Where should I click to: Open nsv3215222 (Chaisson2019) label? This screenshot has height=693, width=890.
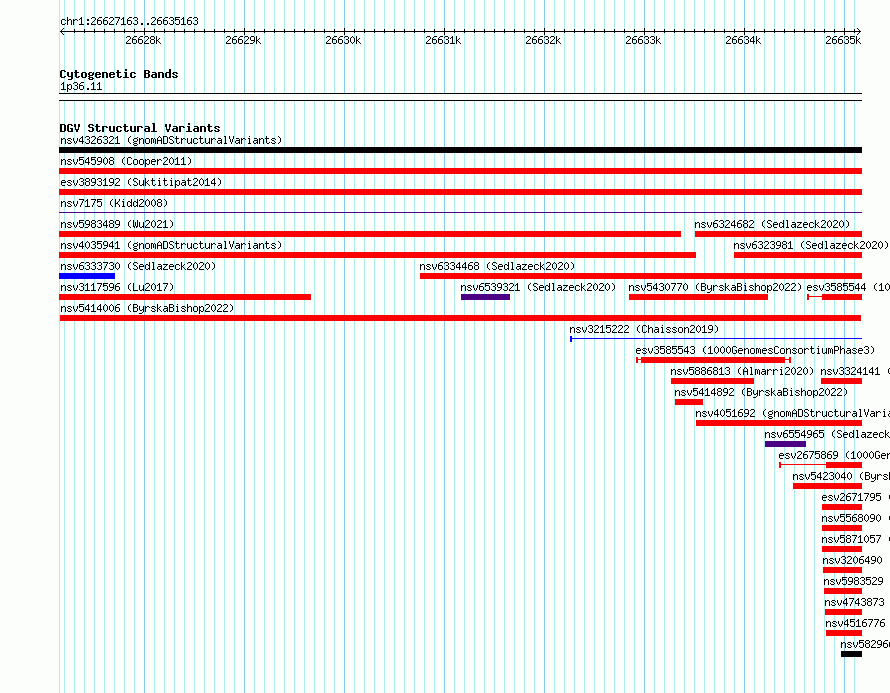click(644, 329)
